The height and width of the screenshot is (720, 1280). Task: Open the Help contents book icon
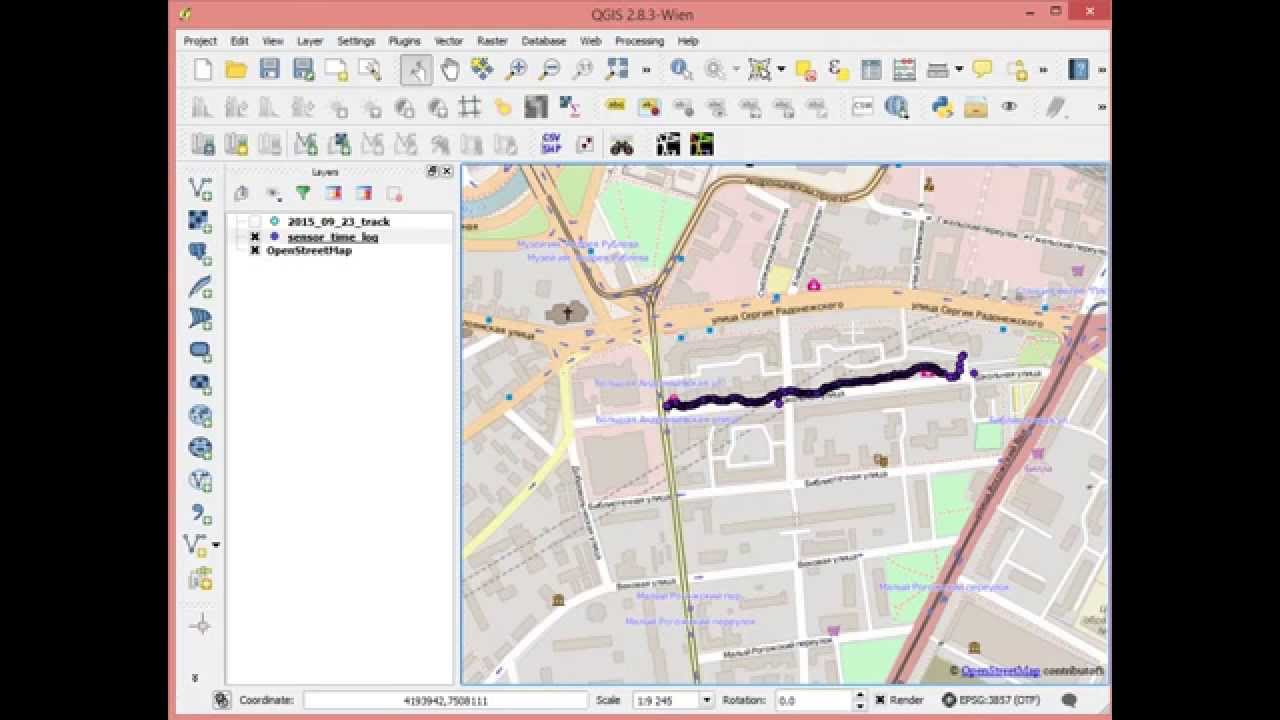click(1078, 69)
